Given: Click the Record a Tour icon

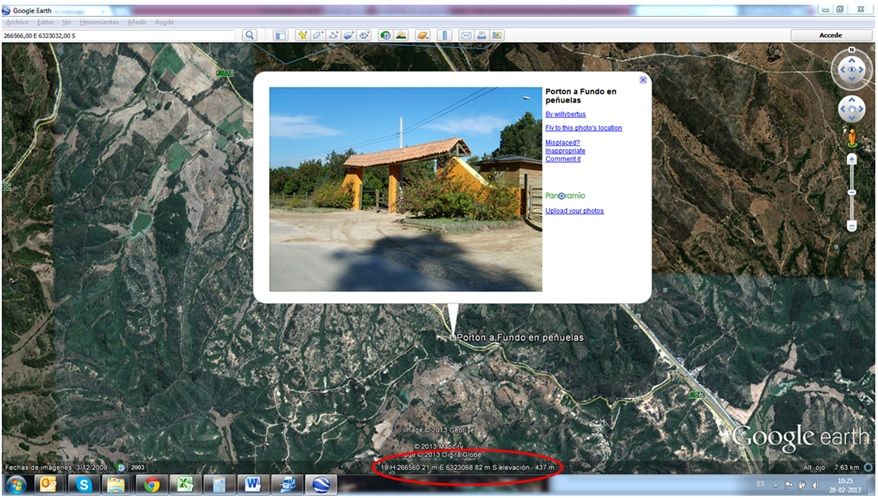Looking at the screenshot, I should pyautogui.click(x=364, y=35).
